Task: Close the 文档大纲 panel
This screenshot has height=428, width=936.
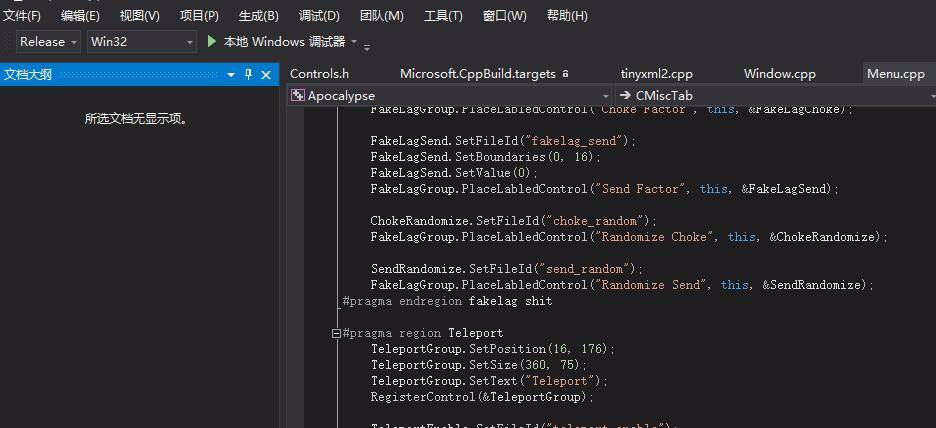Action: pos(266,75)
